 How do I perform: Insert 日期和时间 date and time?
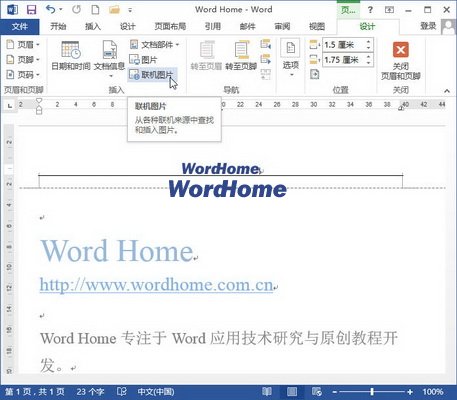tap(71, 56)
